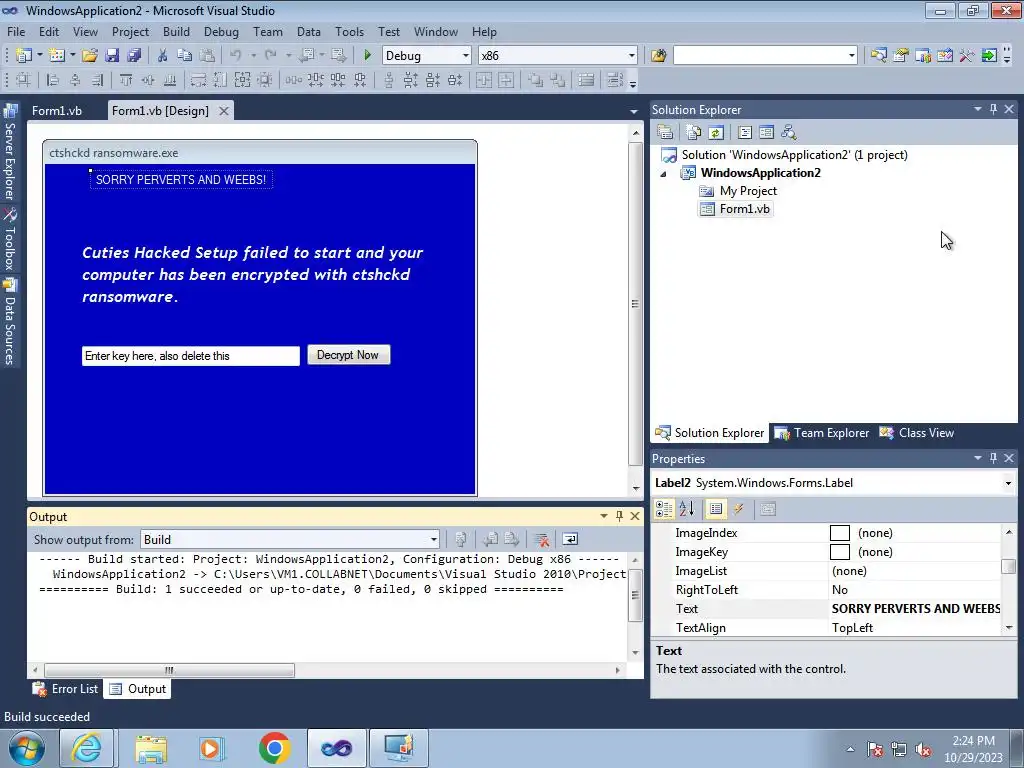Click View Class Diagram icon in Solution Explorer

(788, 133)
